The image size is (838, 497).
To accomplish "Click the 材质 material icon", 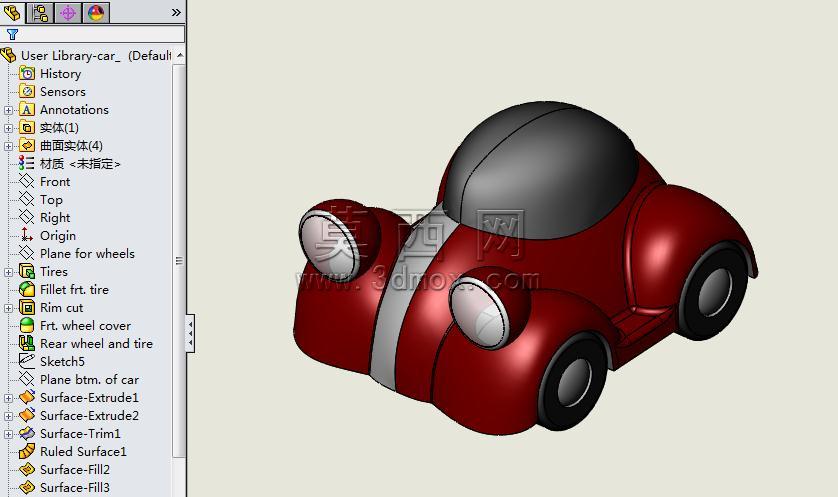I will 26,164.
